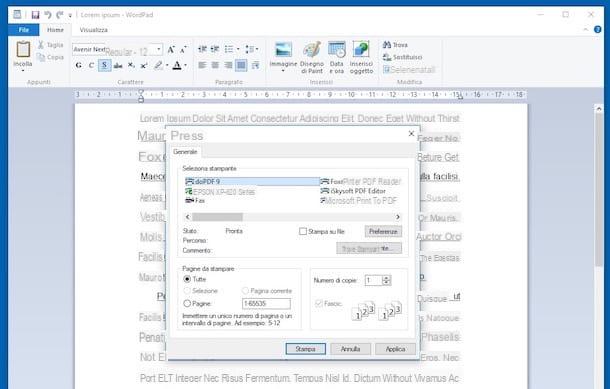Click Sostituisci replace button
Image resolution: width=610 pixels, height=389 pixels.
[402, 57]
